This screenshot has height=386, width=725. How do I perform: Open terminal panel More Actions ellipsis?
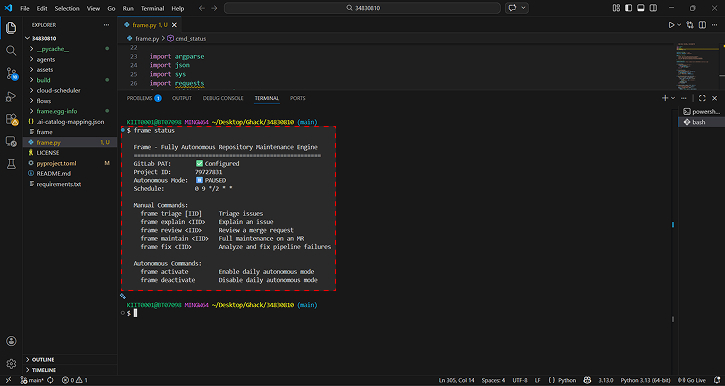click(x=684, y=98)
